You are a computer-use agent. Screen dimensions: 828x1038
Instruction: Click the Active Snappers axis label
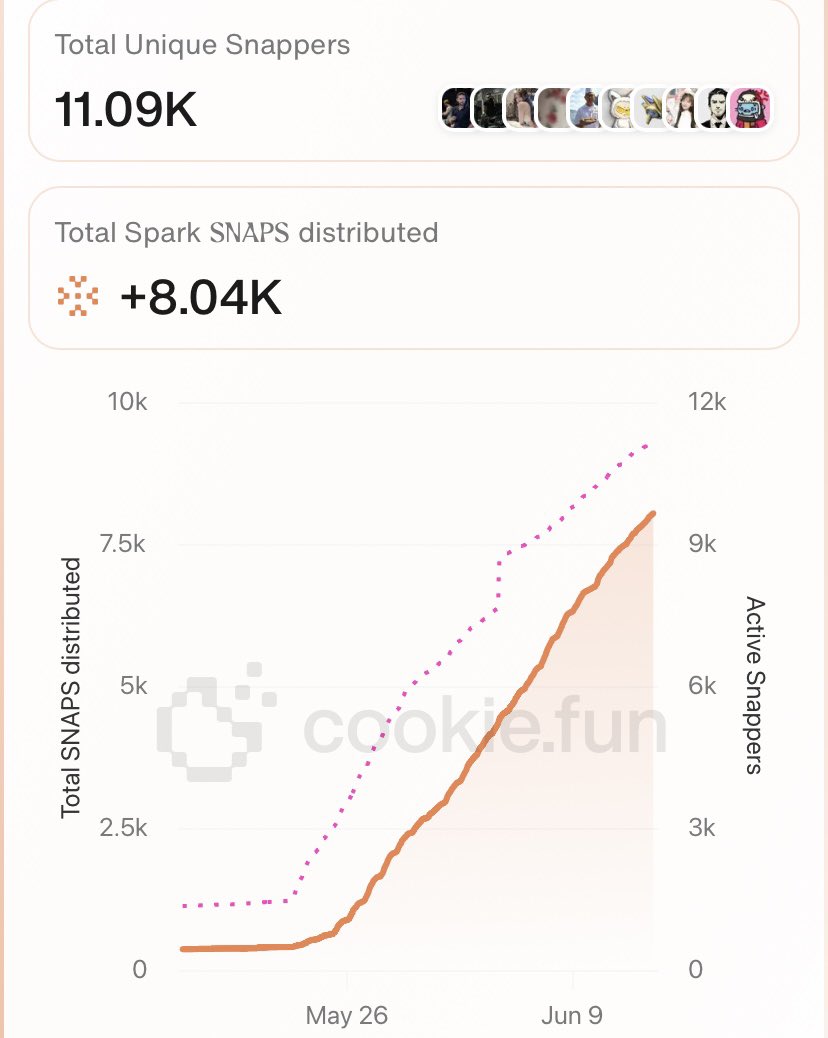[x=755, y=685]
